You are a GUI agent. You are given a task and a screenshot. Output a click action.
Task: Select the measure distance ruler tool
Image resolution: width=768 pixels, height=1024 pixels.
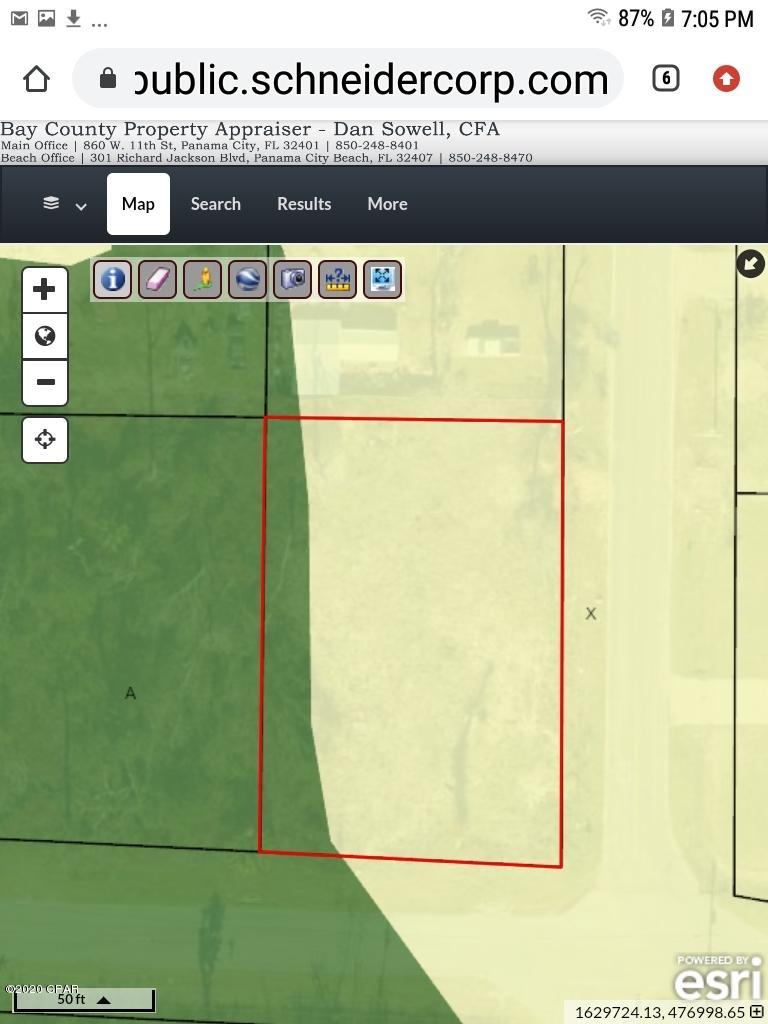coord(337,279)
